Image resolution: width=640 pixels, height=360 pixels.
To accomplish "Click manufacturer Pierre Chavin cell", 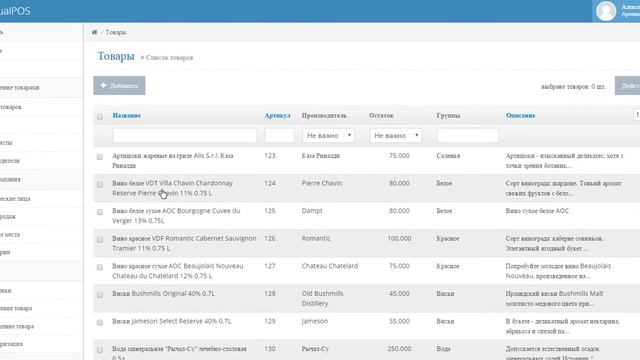I will click(x=322, y=183).
